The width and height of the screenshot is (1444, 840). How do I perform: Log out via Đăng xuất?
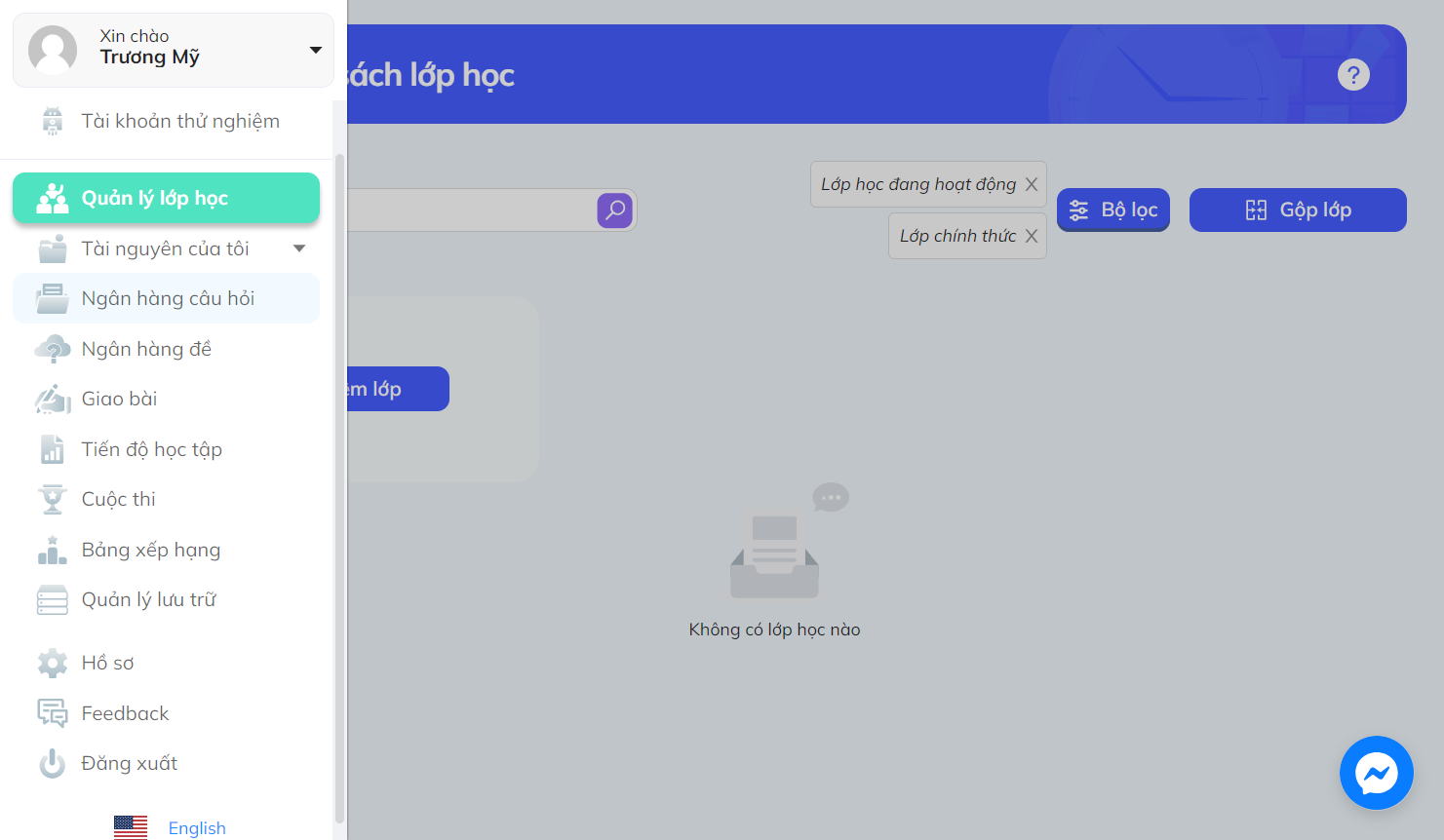point(166,763)
